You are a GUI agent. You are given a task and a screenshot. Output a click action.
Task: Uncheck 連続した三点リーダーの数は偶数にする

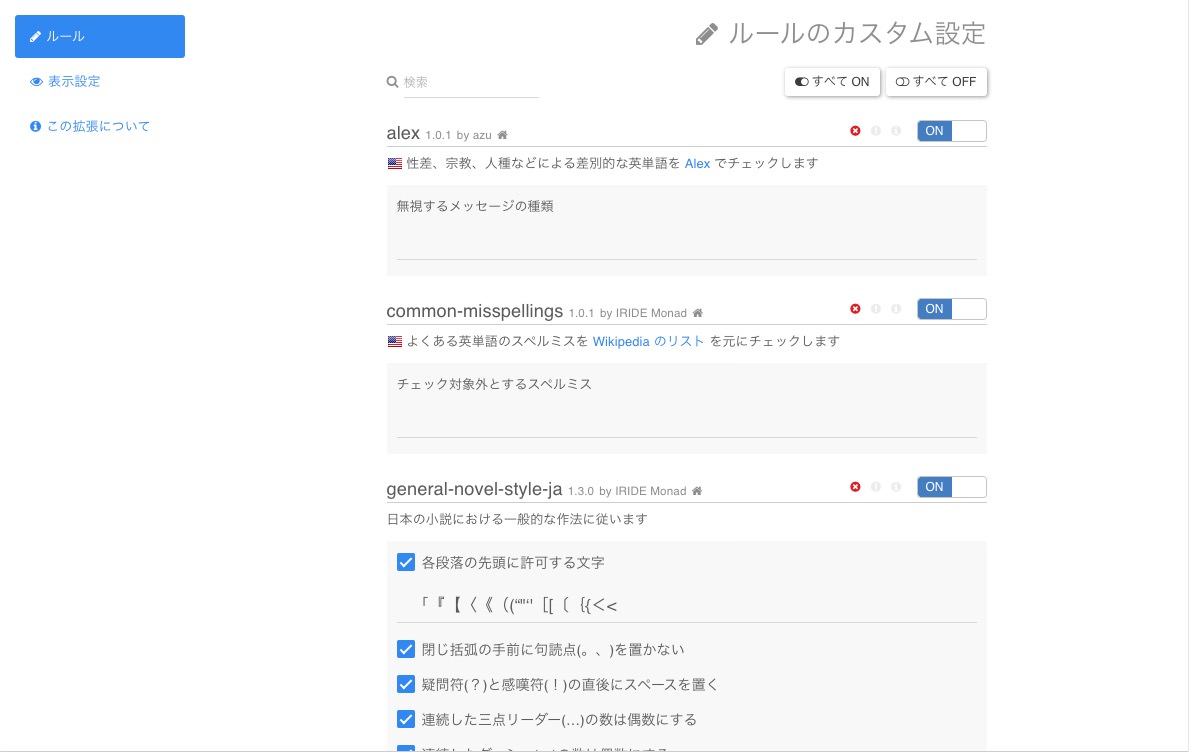point(406,719)
